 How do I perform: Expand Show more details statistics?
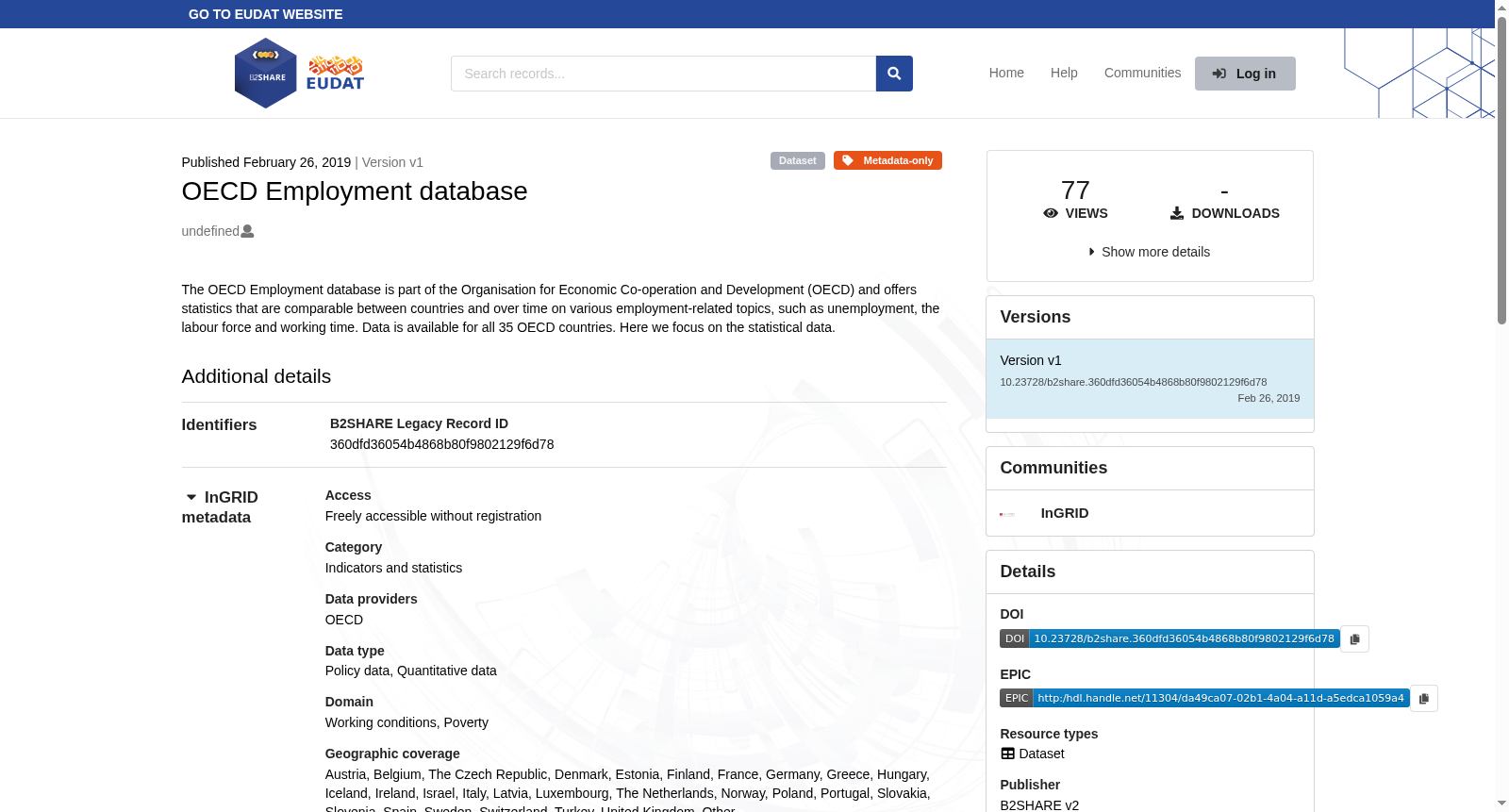tap(1150, 252)
